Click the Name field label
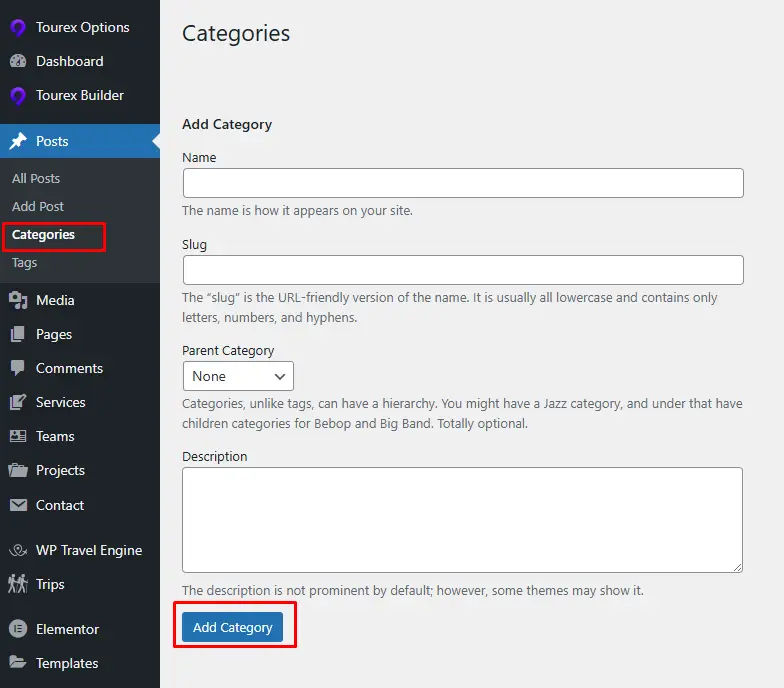The height and width of the screenshot is (688, 784). [200, 158]
